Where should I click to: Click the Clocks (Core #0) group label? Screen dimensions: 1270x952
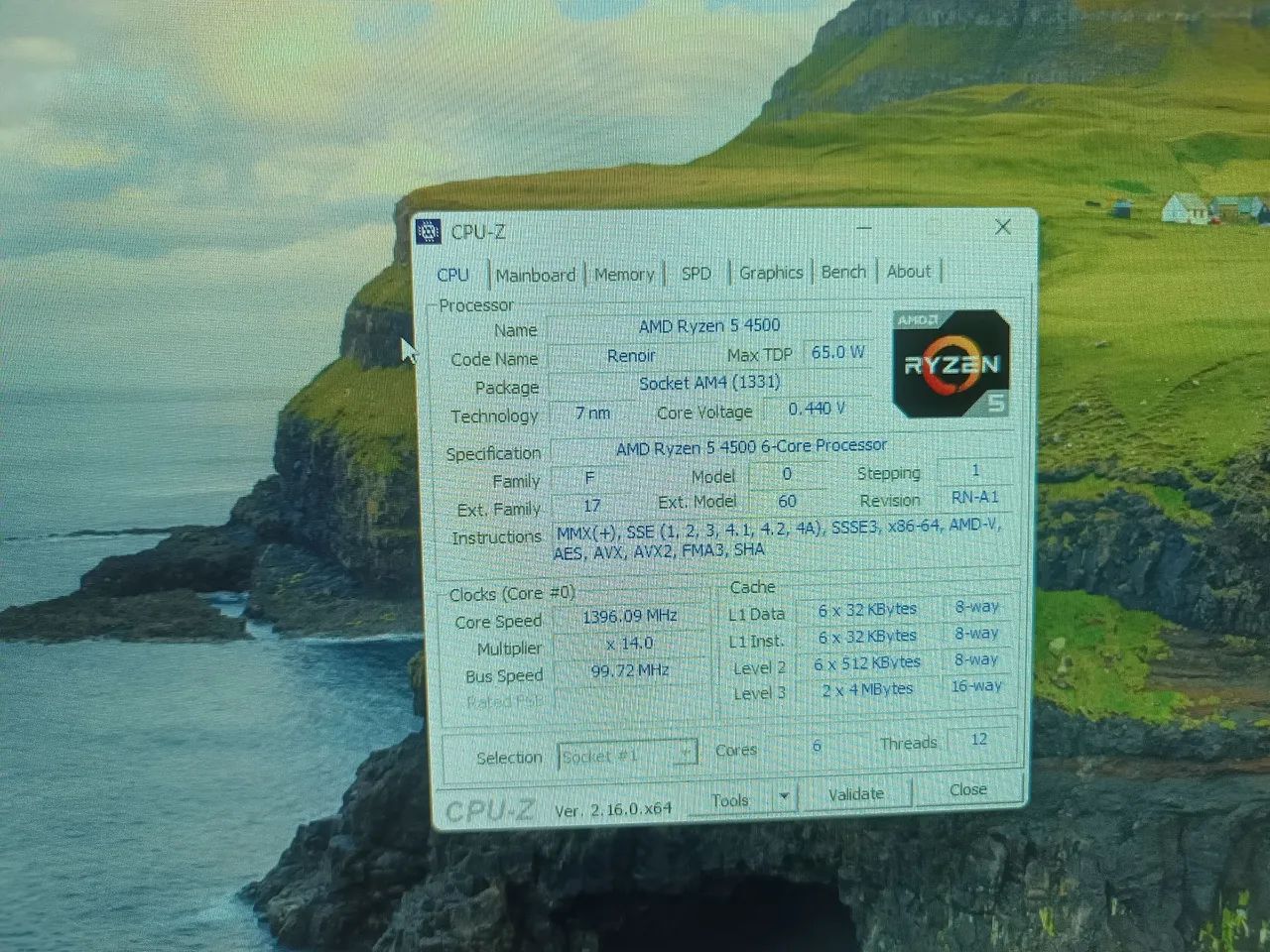(512, 594)
